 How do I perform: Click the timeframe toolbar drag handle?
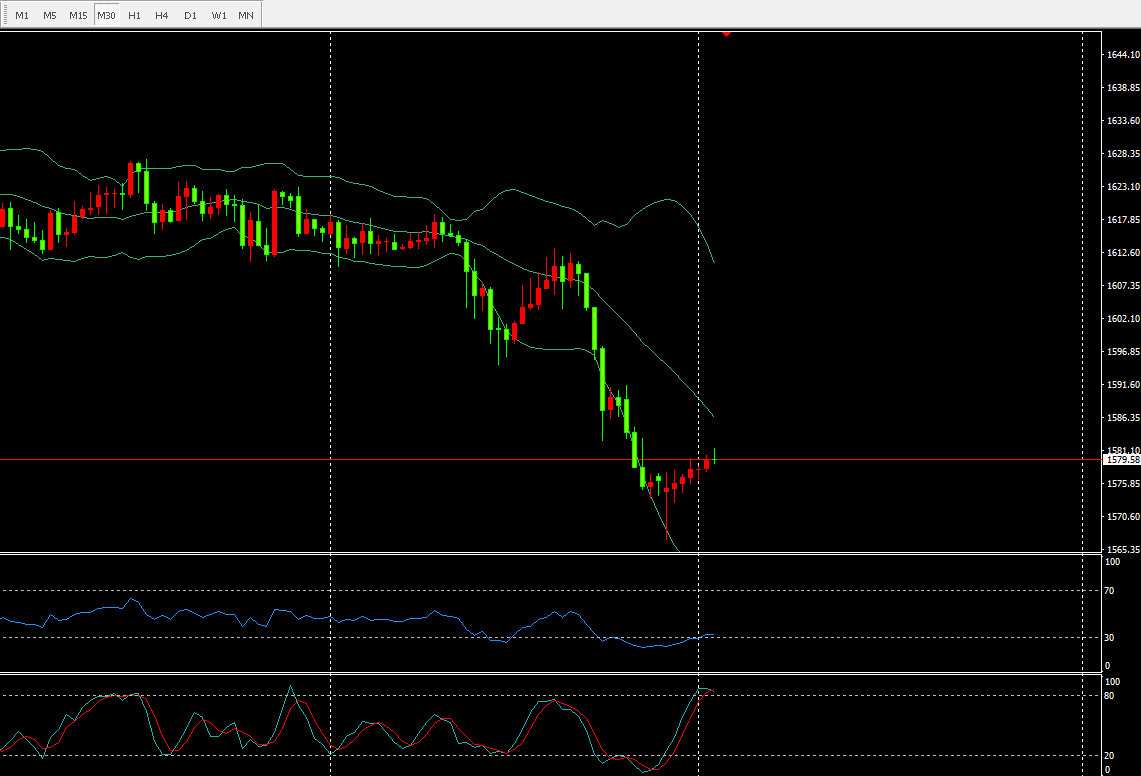4,15
